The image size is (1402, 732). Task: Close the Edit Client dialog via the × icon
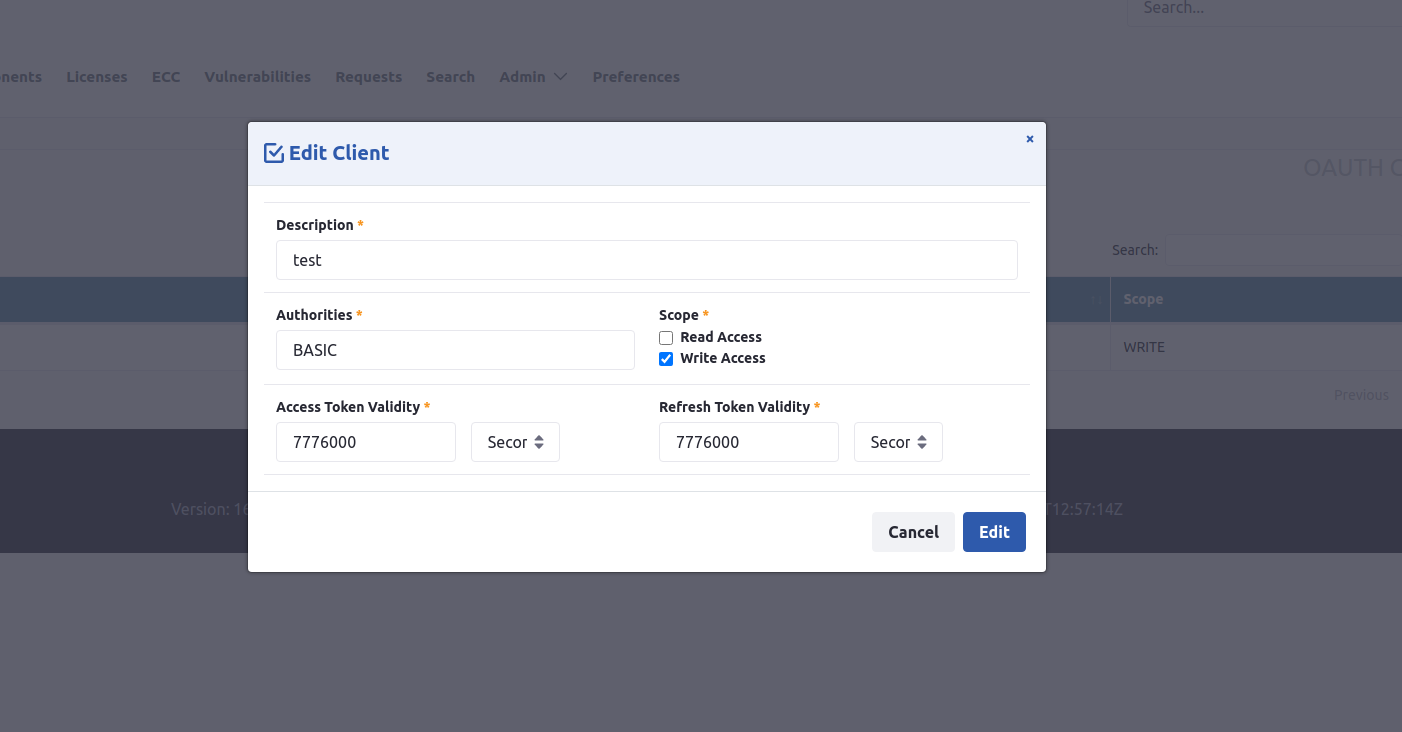pyautogui.click(x=1029, y=139)
